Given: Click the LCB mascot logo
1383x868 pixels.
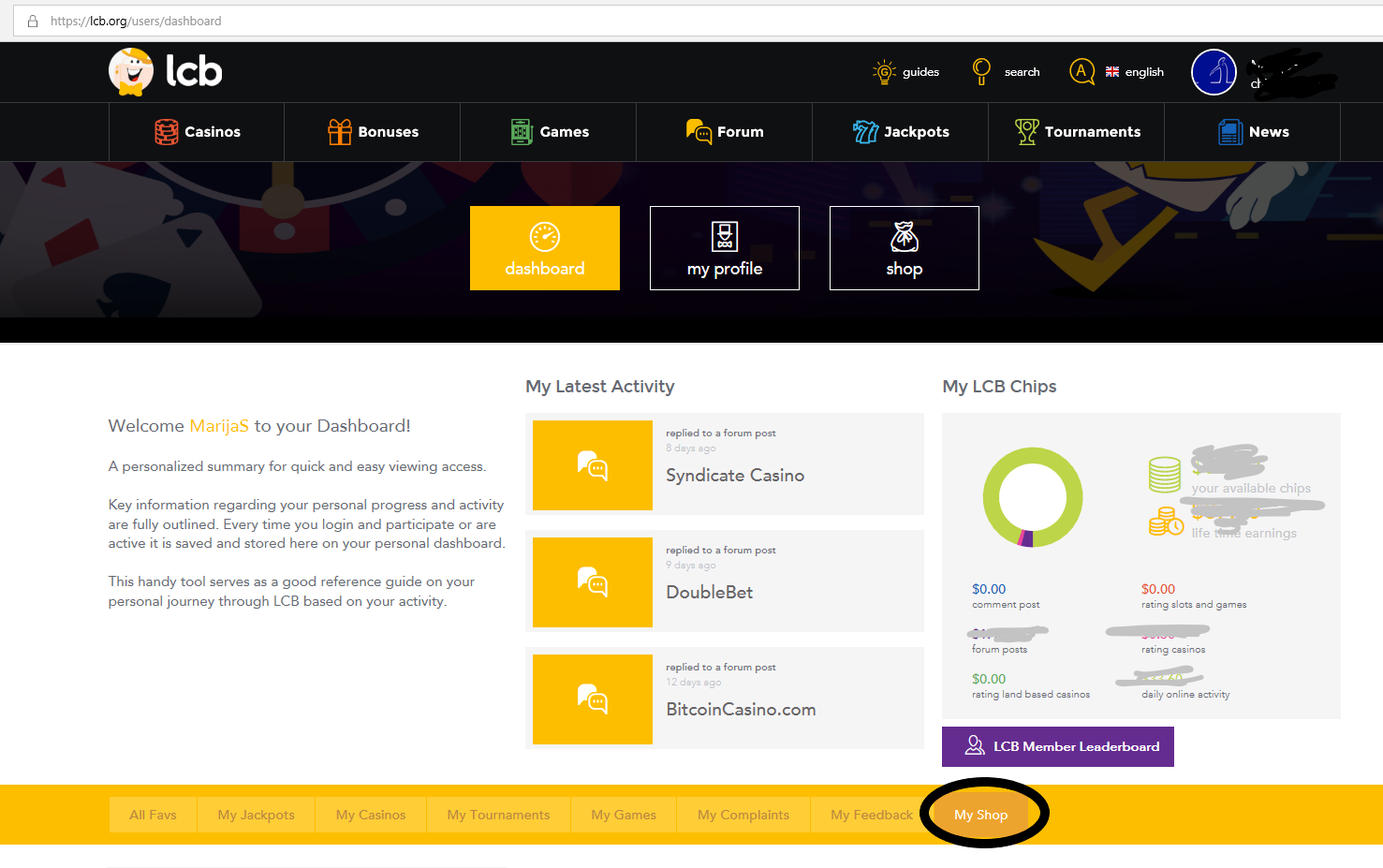Looking at the screenshot, I should click(131, 71).
